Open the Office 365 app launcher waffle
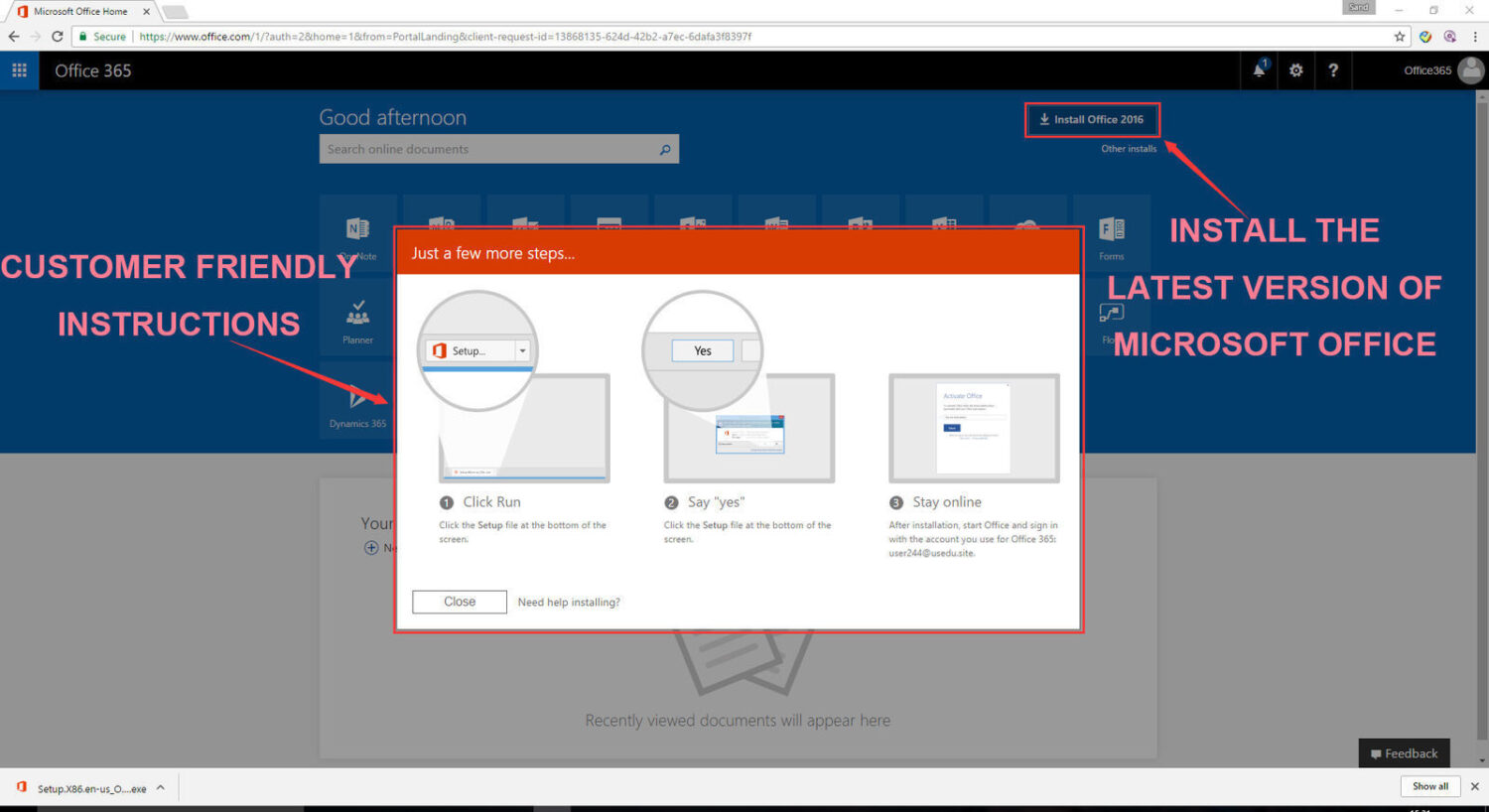Screen dimensions: 1489x812 18,70
